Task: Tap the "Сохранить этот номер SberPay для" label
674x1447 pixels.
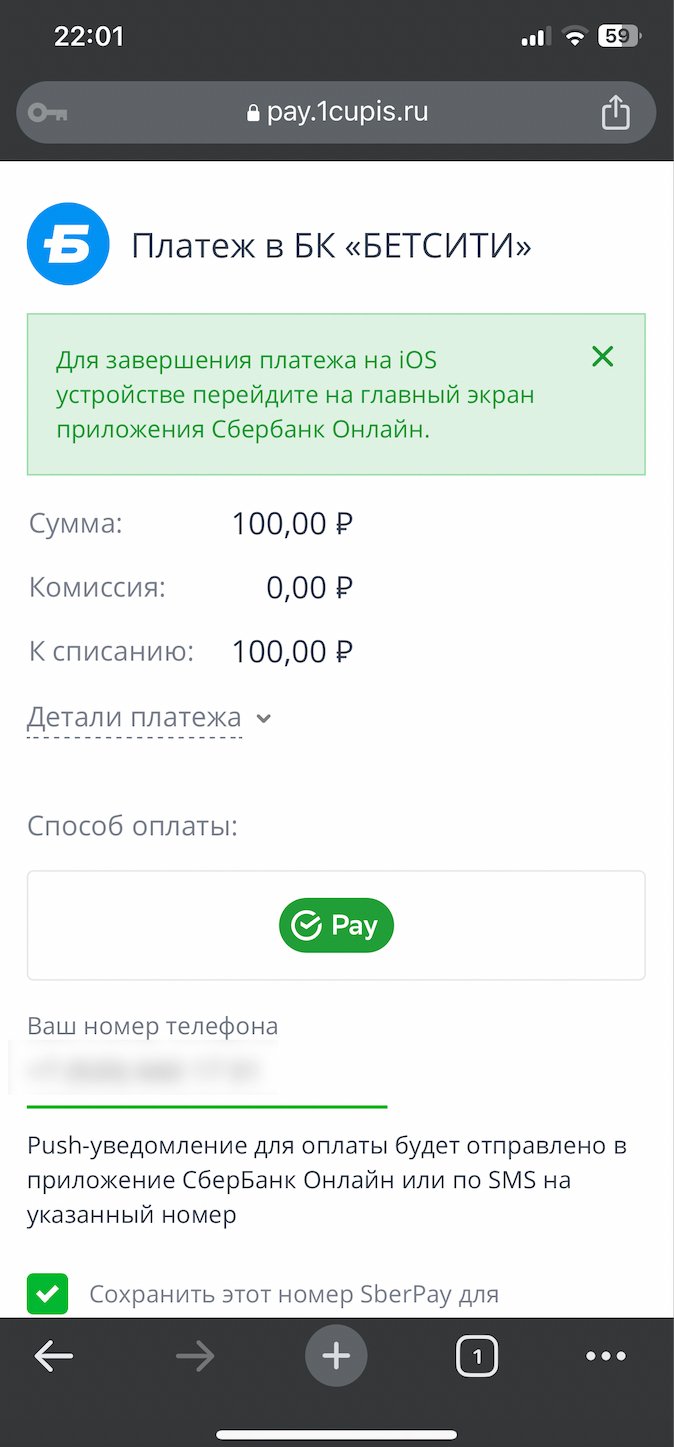Action: pos(294,1294)
